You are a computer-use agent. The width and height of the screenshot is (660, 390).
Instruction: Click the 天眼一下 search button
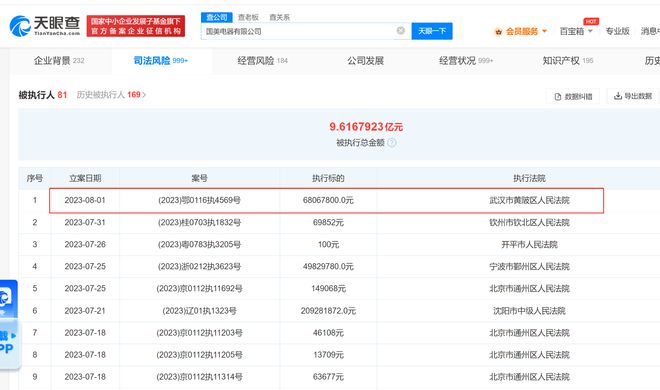tap(432, 31)
